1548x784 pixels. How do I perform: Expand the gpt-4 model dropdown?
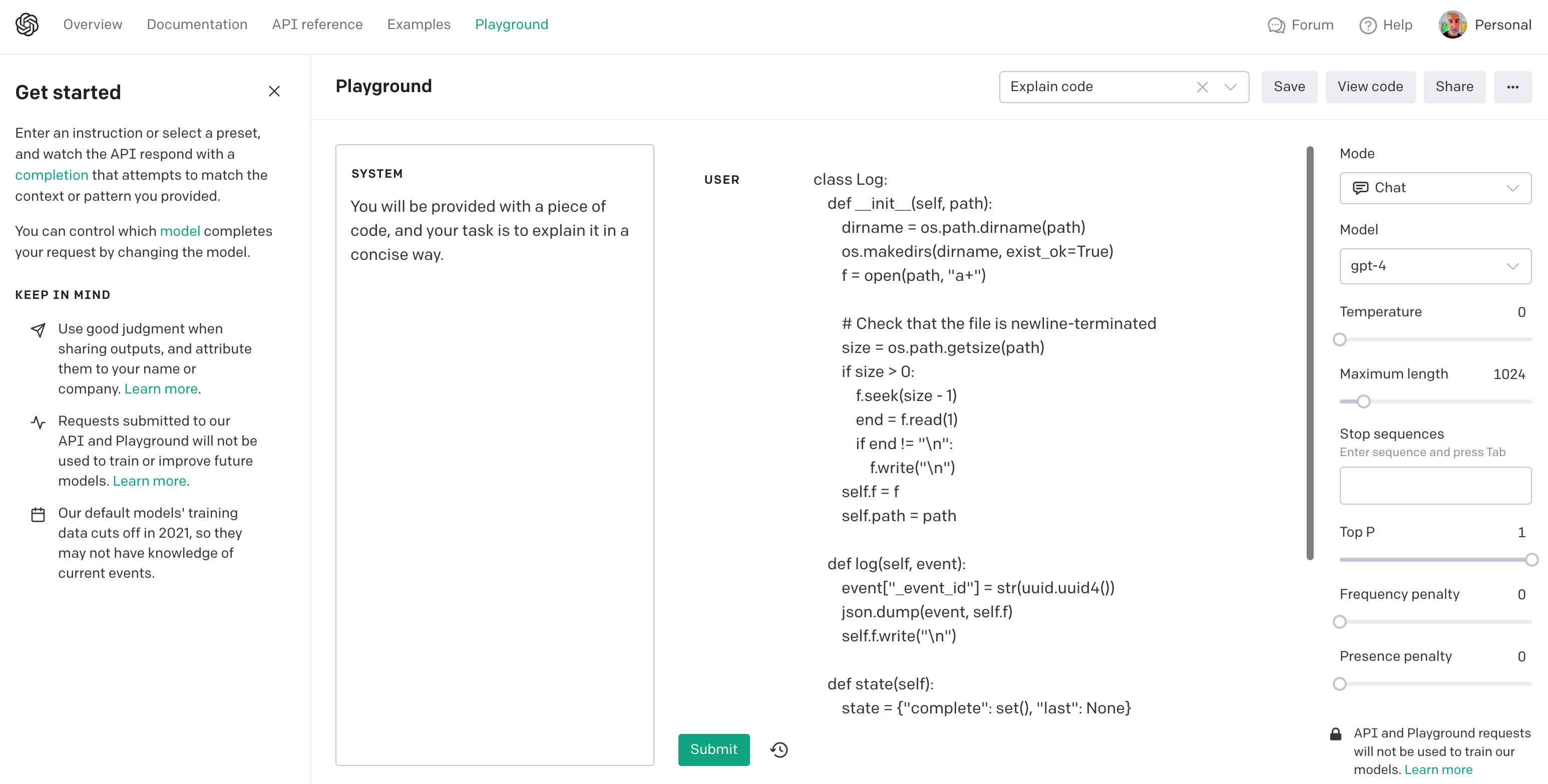point(1435,266)
